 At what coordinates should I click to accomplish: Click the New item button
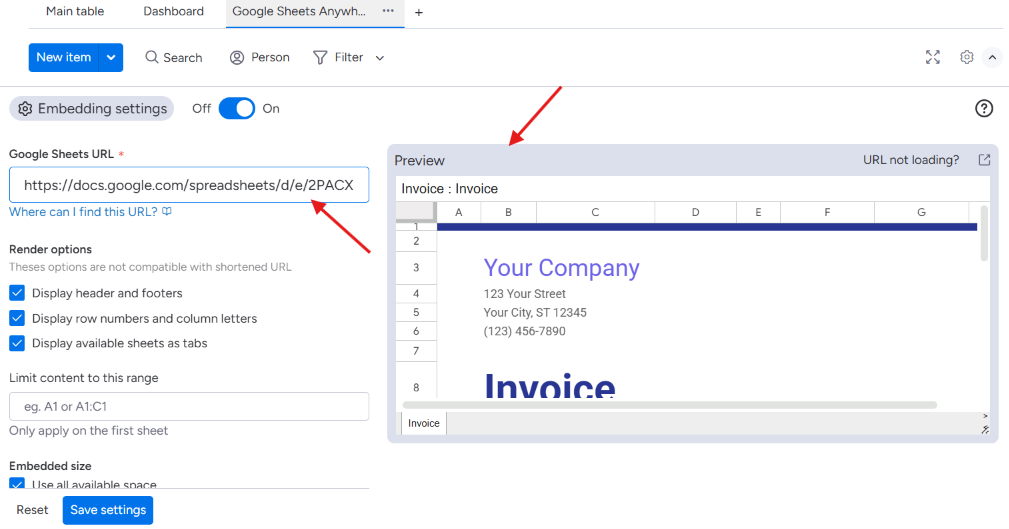[x=64, y=57]
